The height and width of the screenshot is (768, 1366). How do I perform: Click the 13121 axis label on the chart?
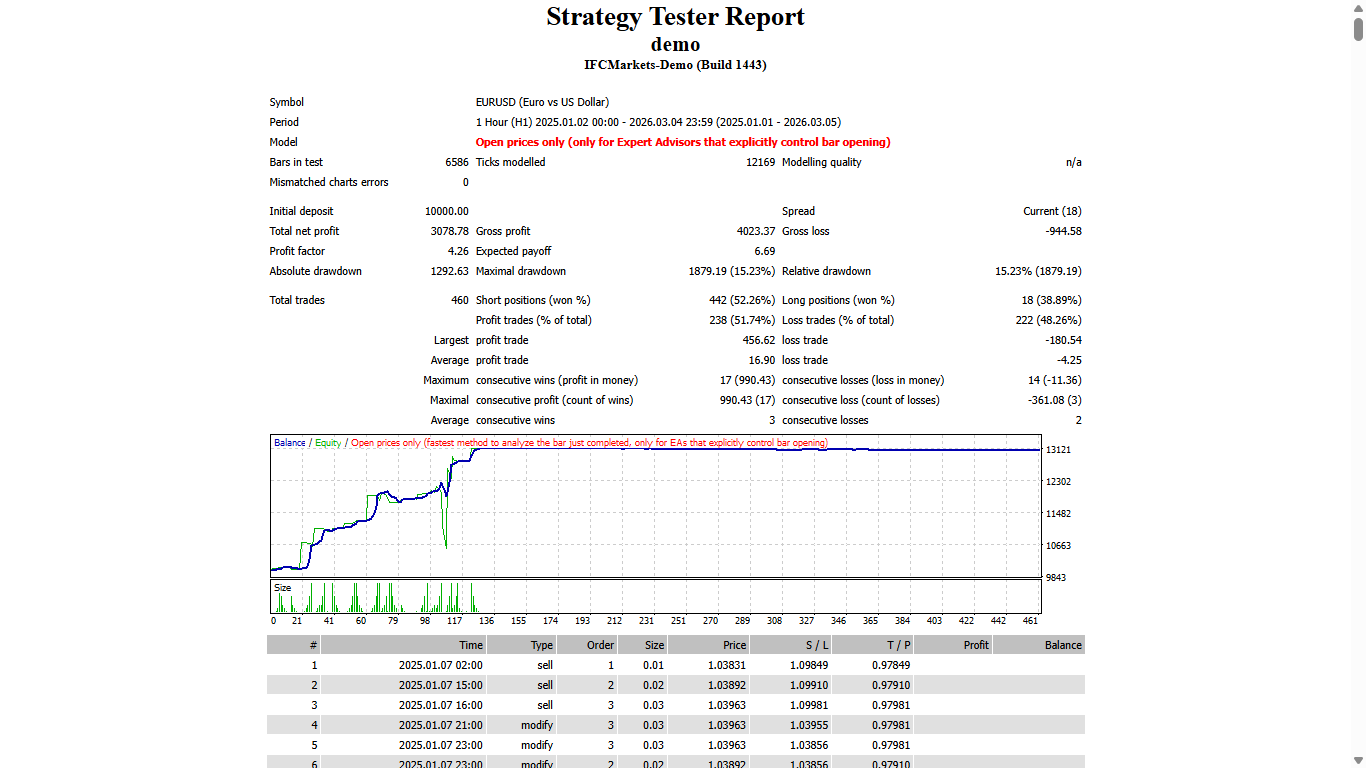click(x=1058, y=450)
